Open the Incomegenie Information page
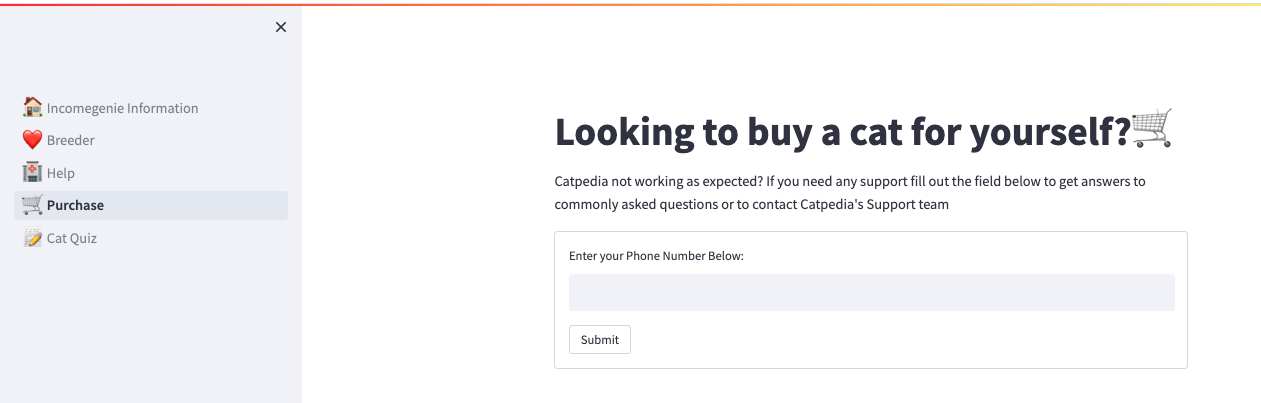This screenshot has height=403, width=1261. pos(122,108)
